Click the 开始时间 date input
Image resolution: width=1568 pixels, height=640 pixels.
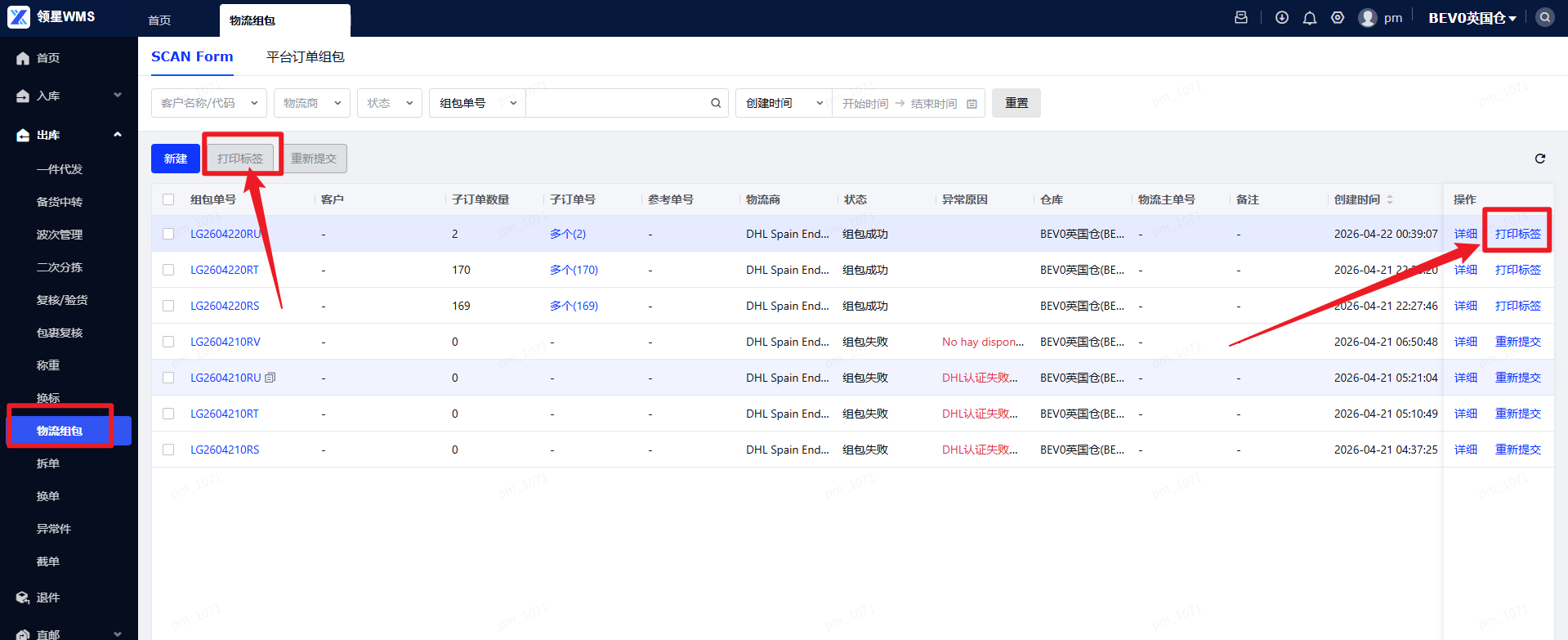click(x=865, y=104)
